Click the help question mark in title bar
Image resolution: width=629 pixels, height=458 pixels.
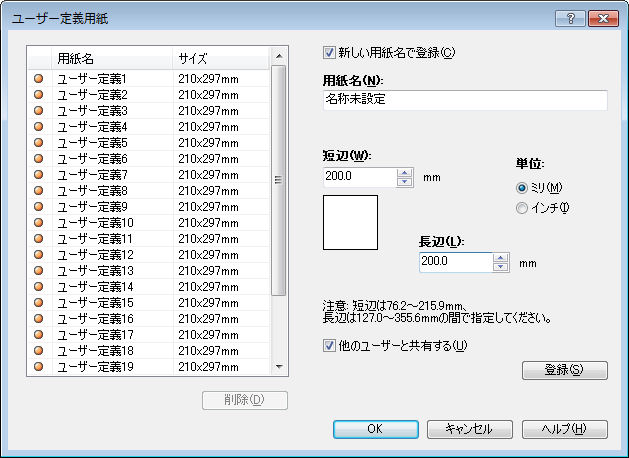pyautogui.click(x=569, y=18)
